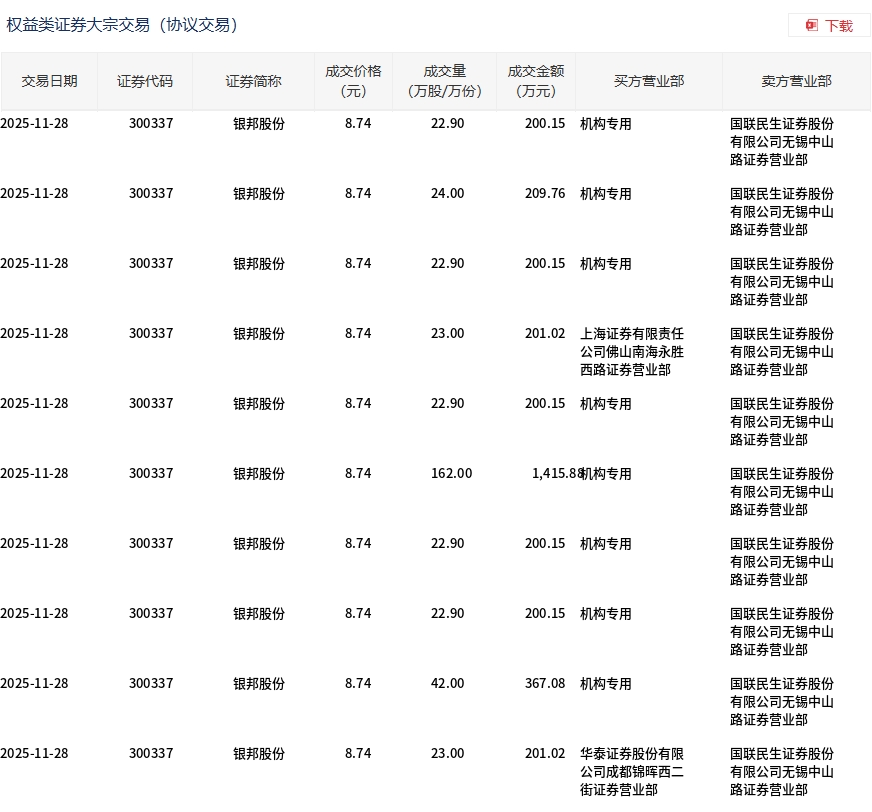
Task: Click code 300337 in the 367.08 row
Action: tap(151, 683)
